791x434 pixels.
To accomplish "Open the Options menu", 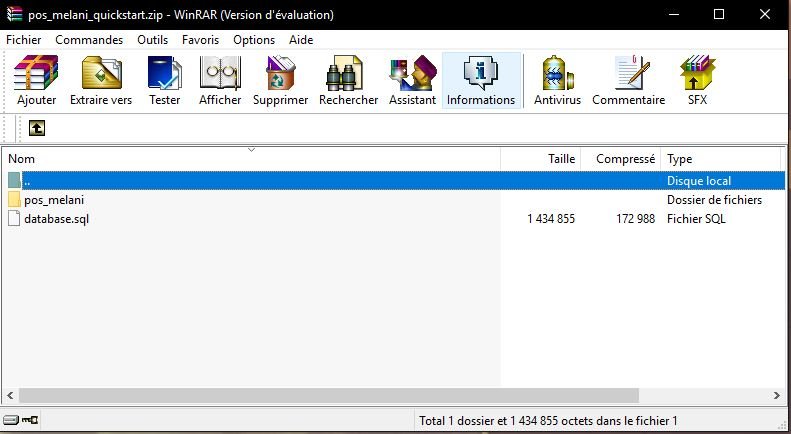I will pos(254,40).
